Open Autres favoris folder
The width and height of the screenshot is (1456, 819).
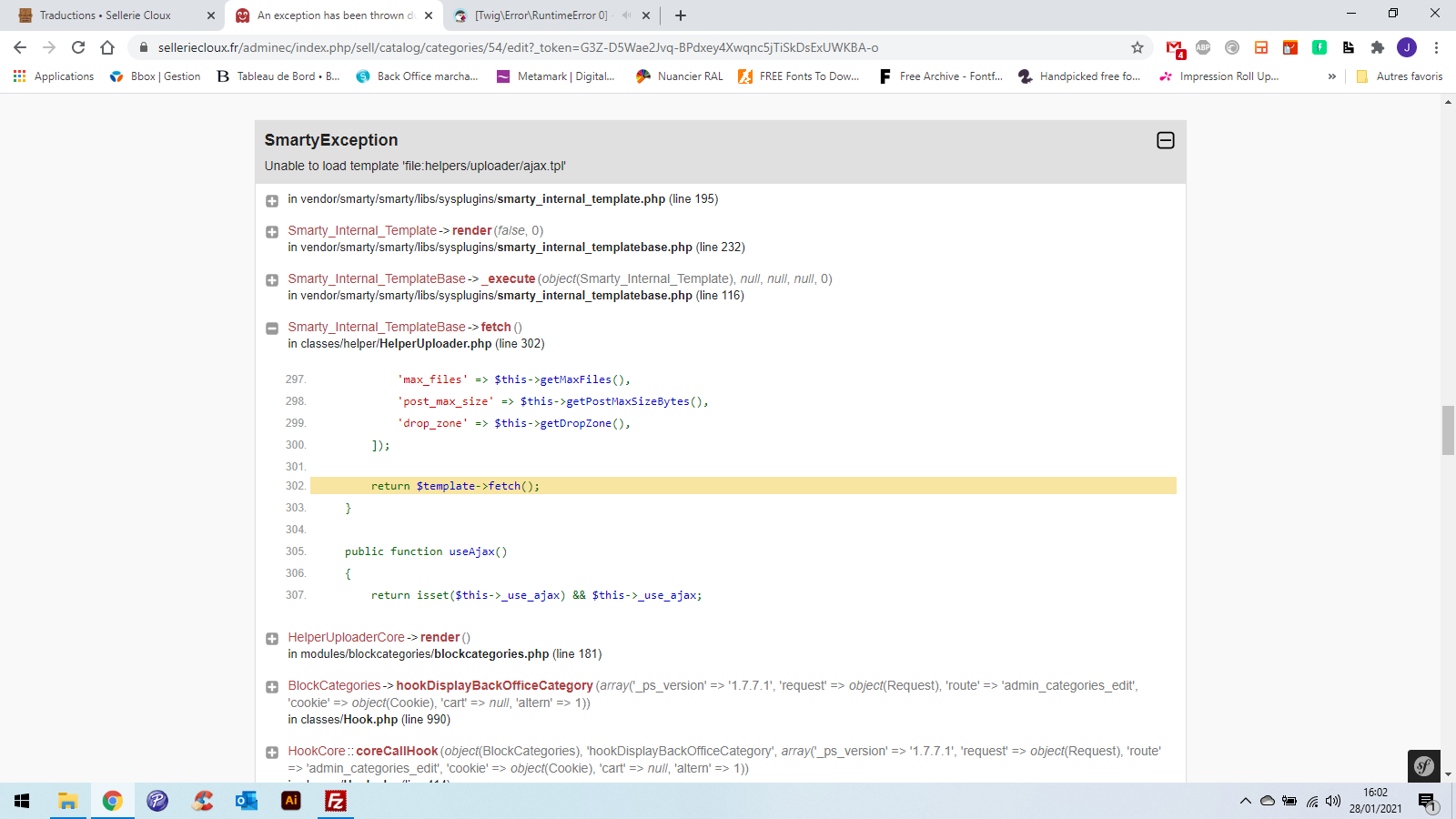point(1399,76)
